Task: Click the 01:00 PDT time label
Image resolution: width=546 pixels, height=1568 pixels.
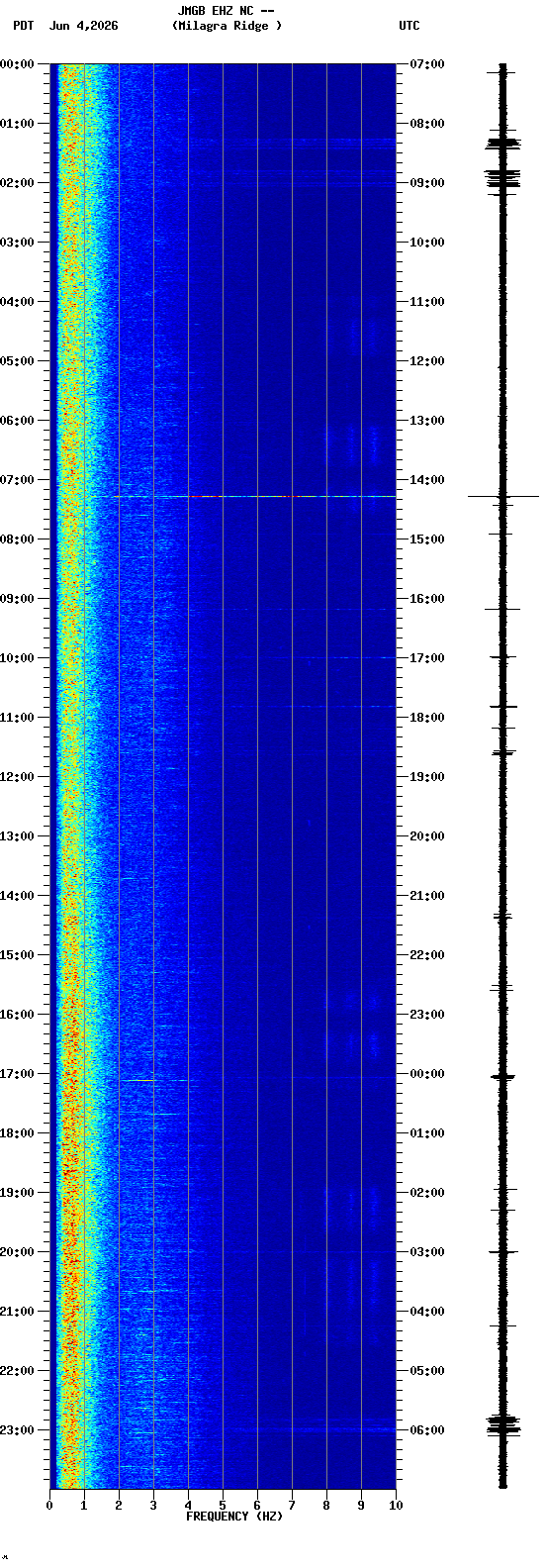Action: 17,124
